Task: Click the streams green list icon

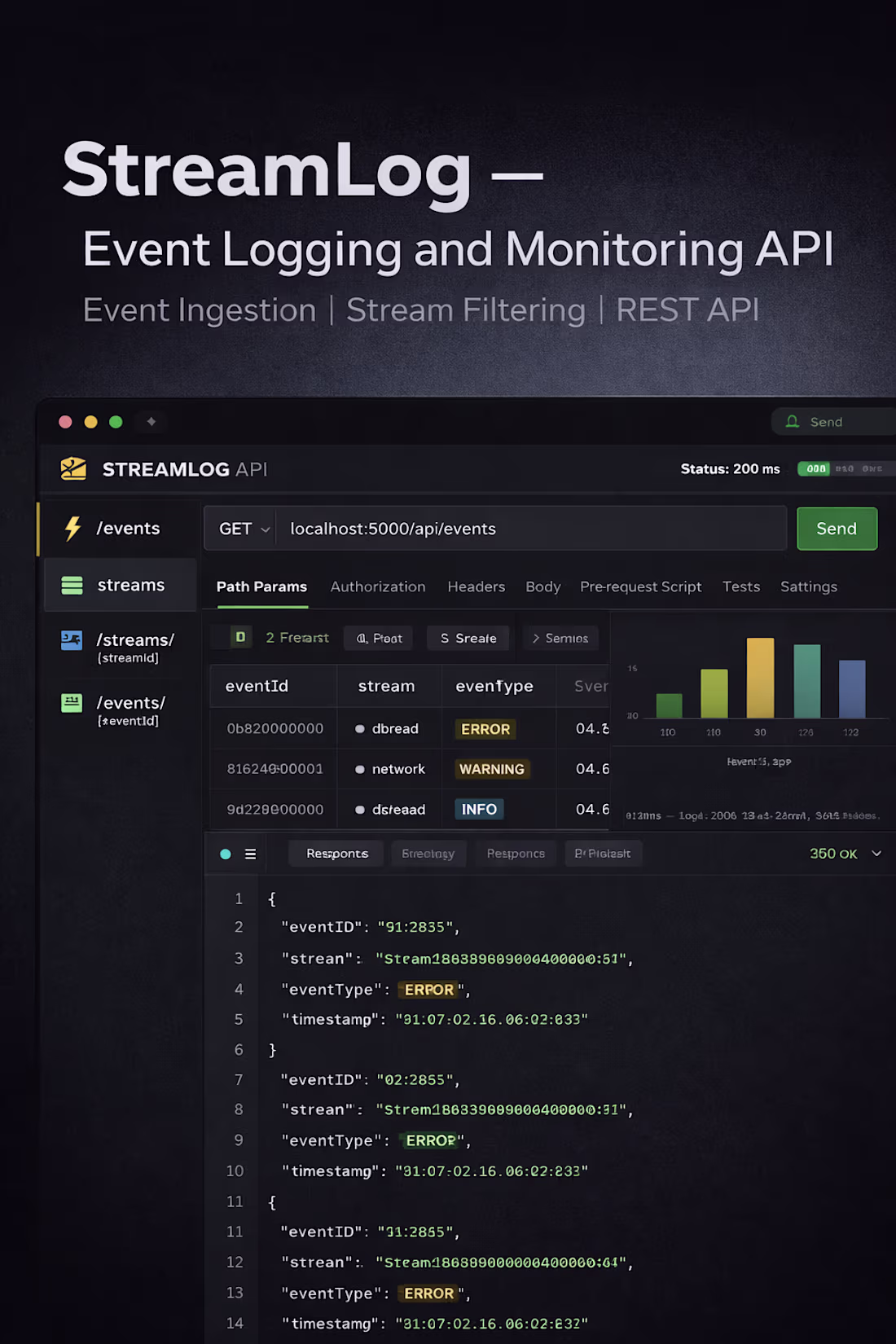Action: click(x=72, y=585)
